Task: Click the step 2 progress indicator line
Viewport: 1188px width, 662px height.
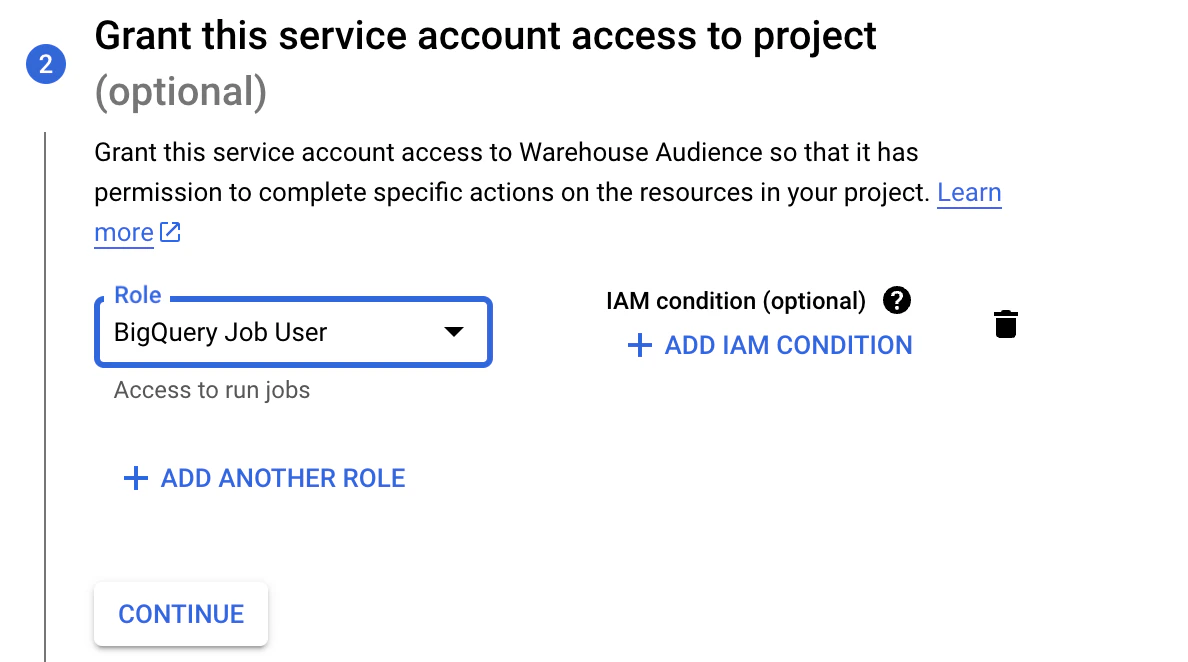Action: pos(46,390)
